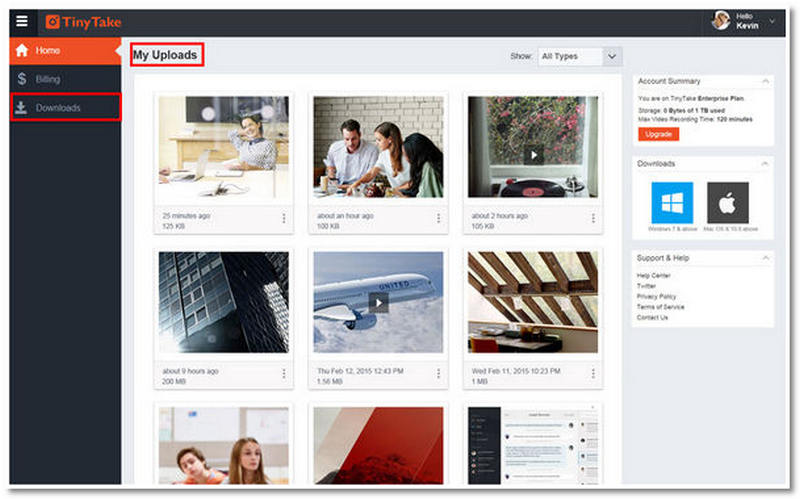The height and width of the screenshot is (499, 800).
Task: Open three-dot menu on 100 KB upload
Action: pyautogui.click(x=438, y=219)
